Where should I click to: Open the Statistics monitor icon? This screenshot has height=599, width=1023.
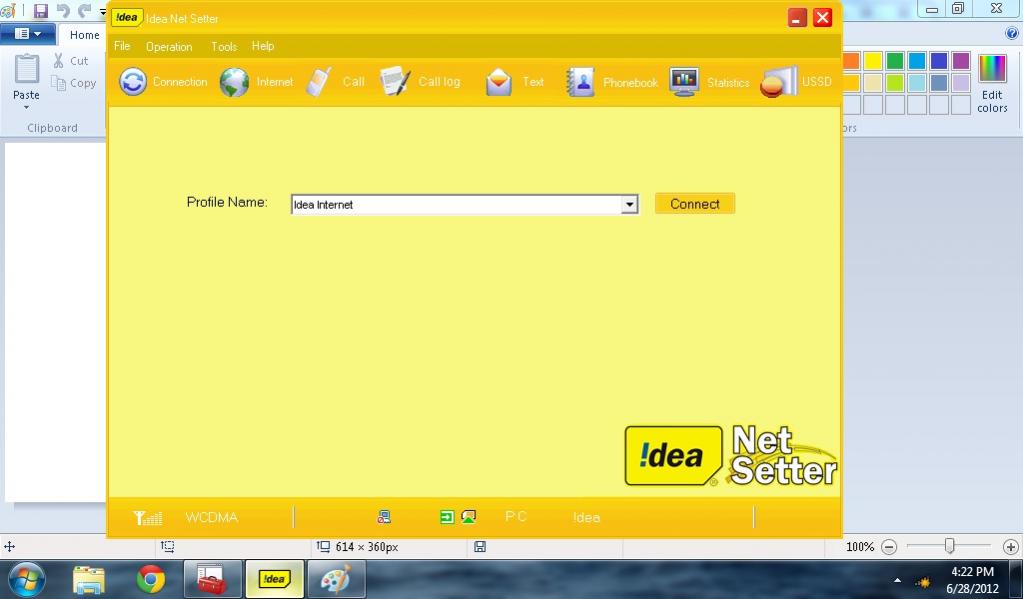click(x=684, y=82)
